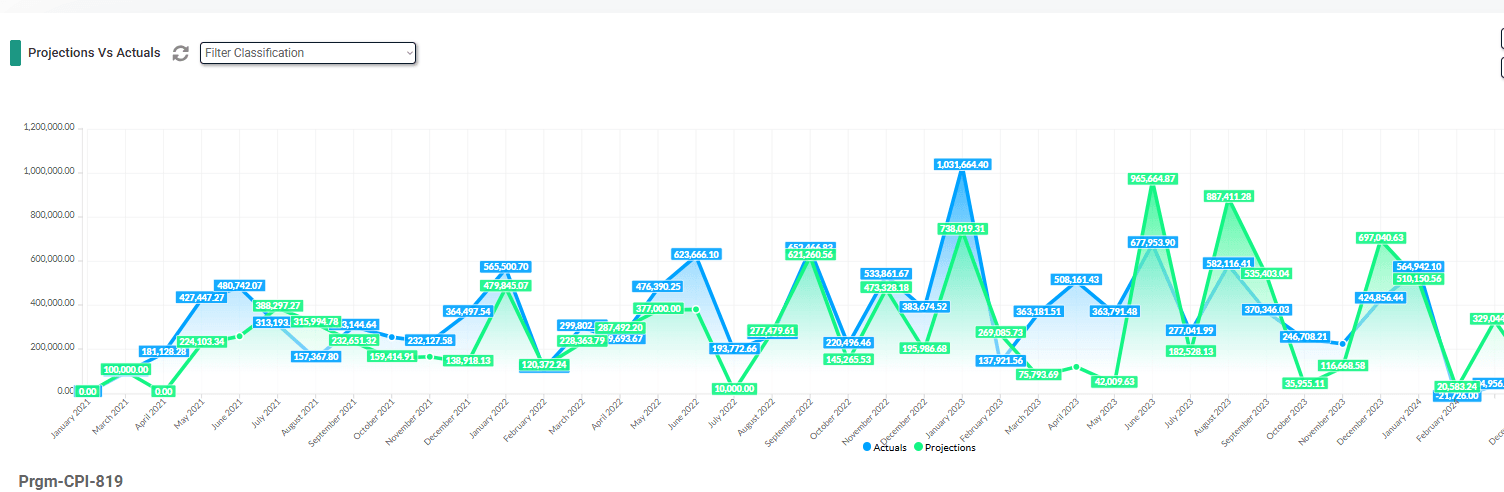Select the 424,856.44 actuals label

pos(1381,298)
